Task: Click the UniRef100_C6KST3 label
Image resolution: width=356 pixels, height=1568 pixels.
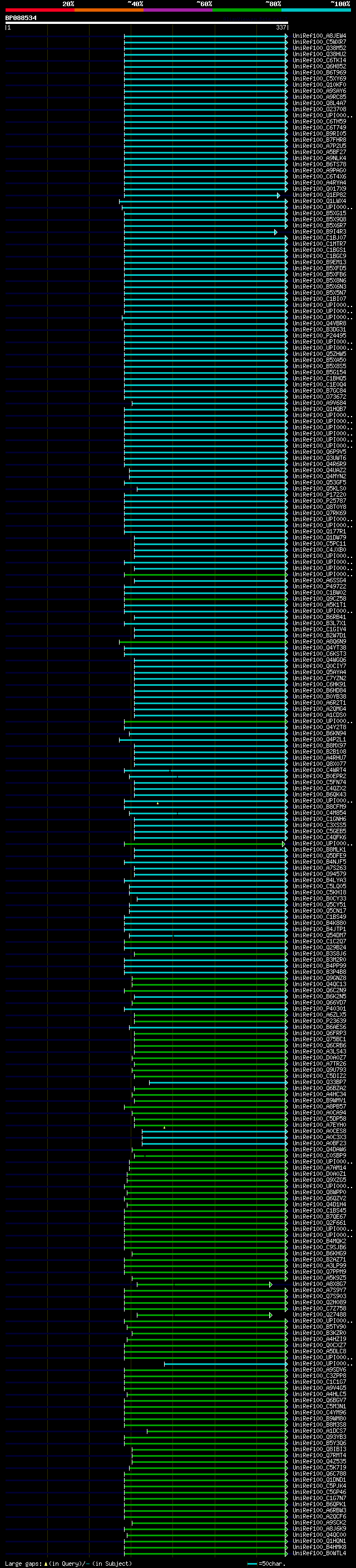Action: click(x=319, y=654)
